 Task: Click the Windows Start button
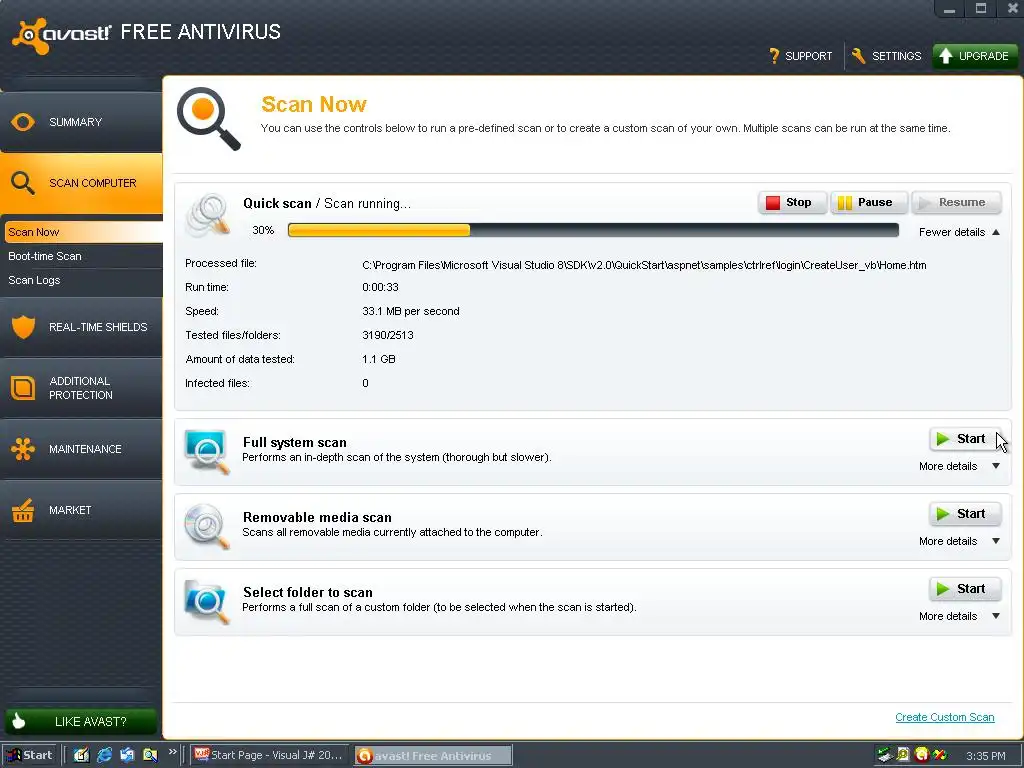pyautogui.click(x=29, y=755)
